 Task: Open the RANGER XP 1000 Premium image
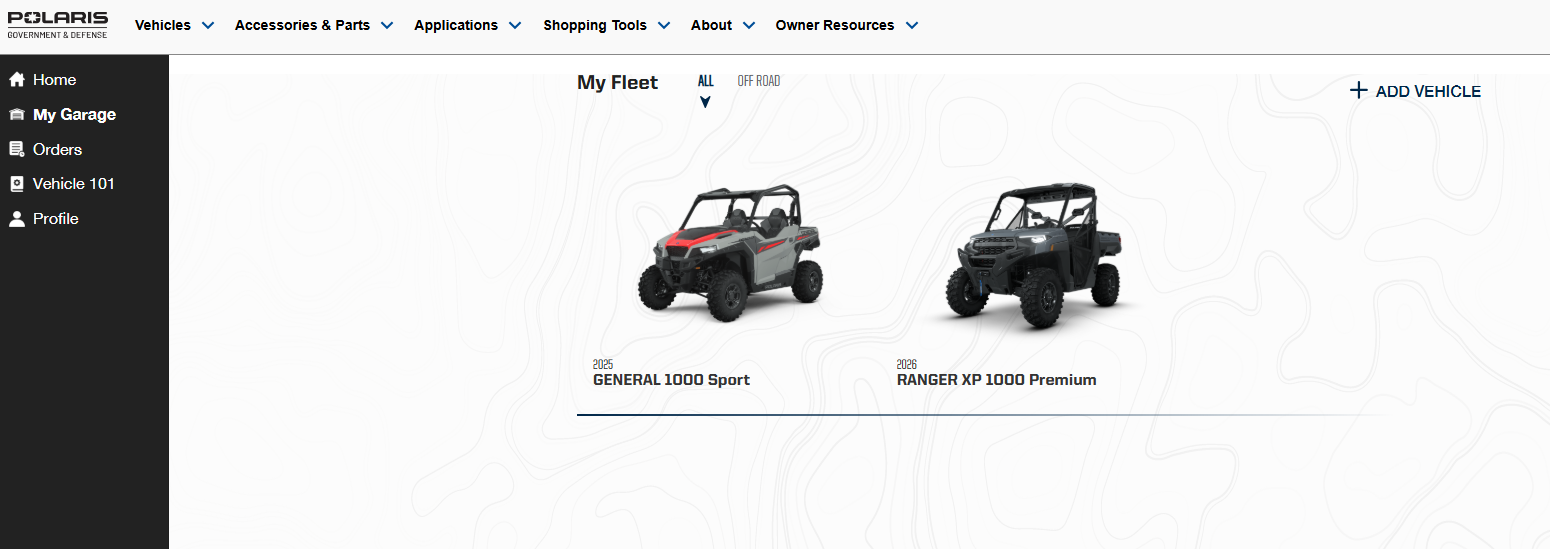click(x=1034, y=256)
